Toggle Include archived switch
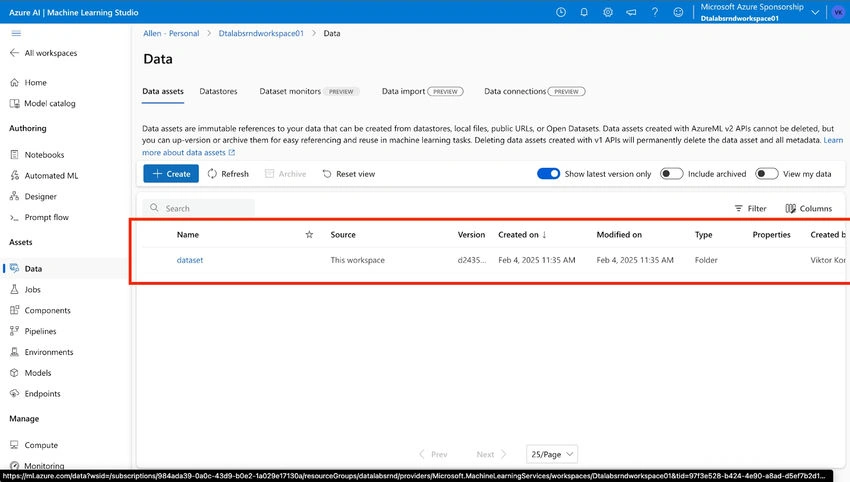 pos(671,173)
